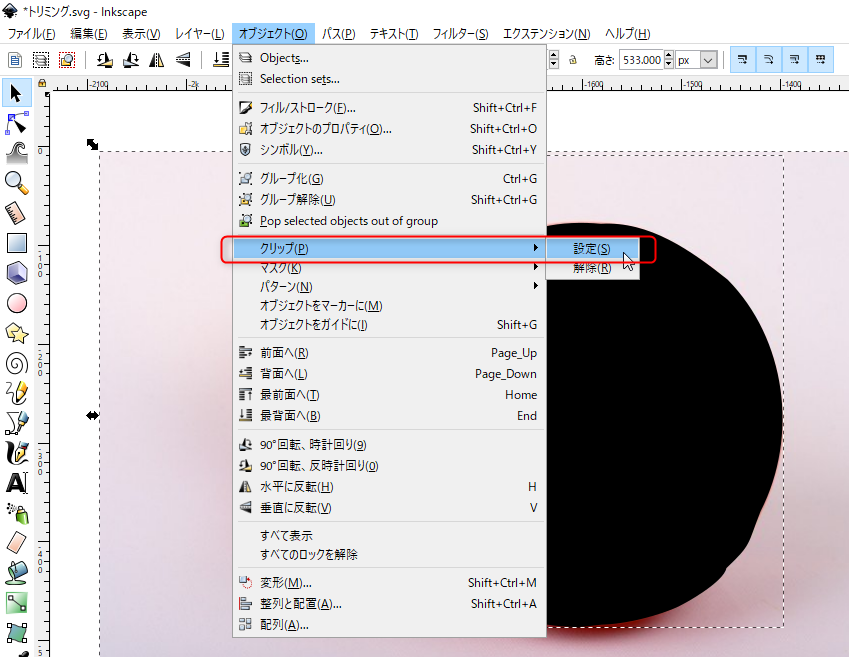Choose グループ化(G) to group objects

click(389, 179)
